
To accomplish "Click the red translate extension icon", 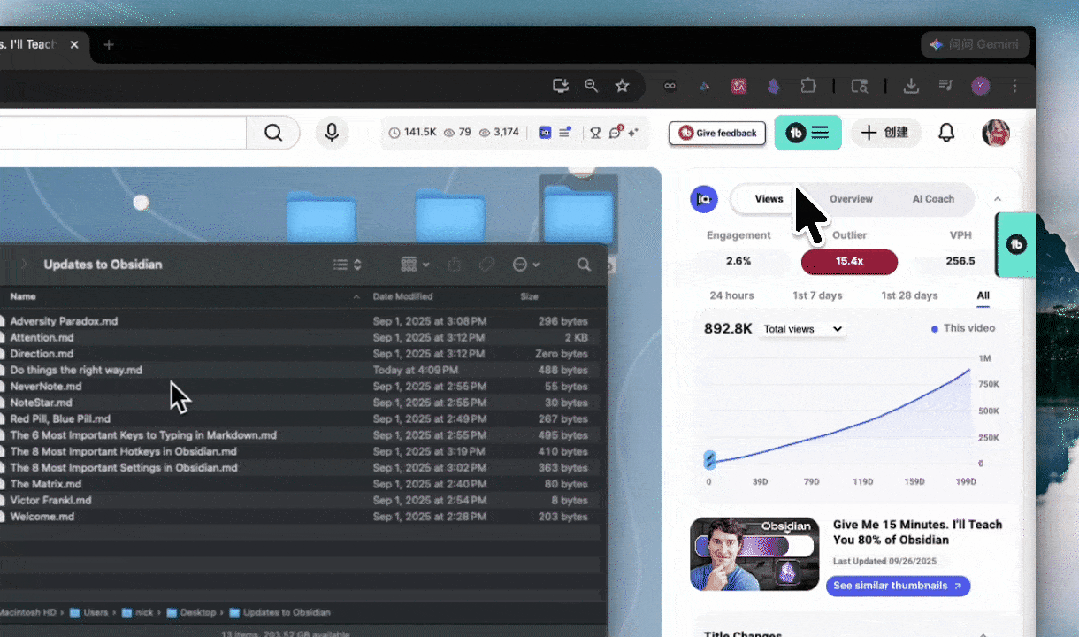I will pos(738,86).
